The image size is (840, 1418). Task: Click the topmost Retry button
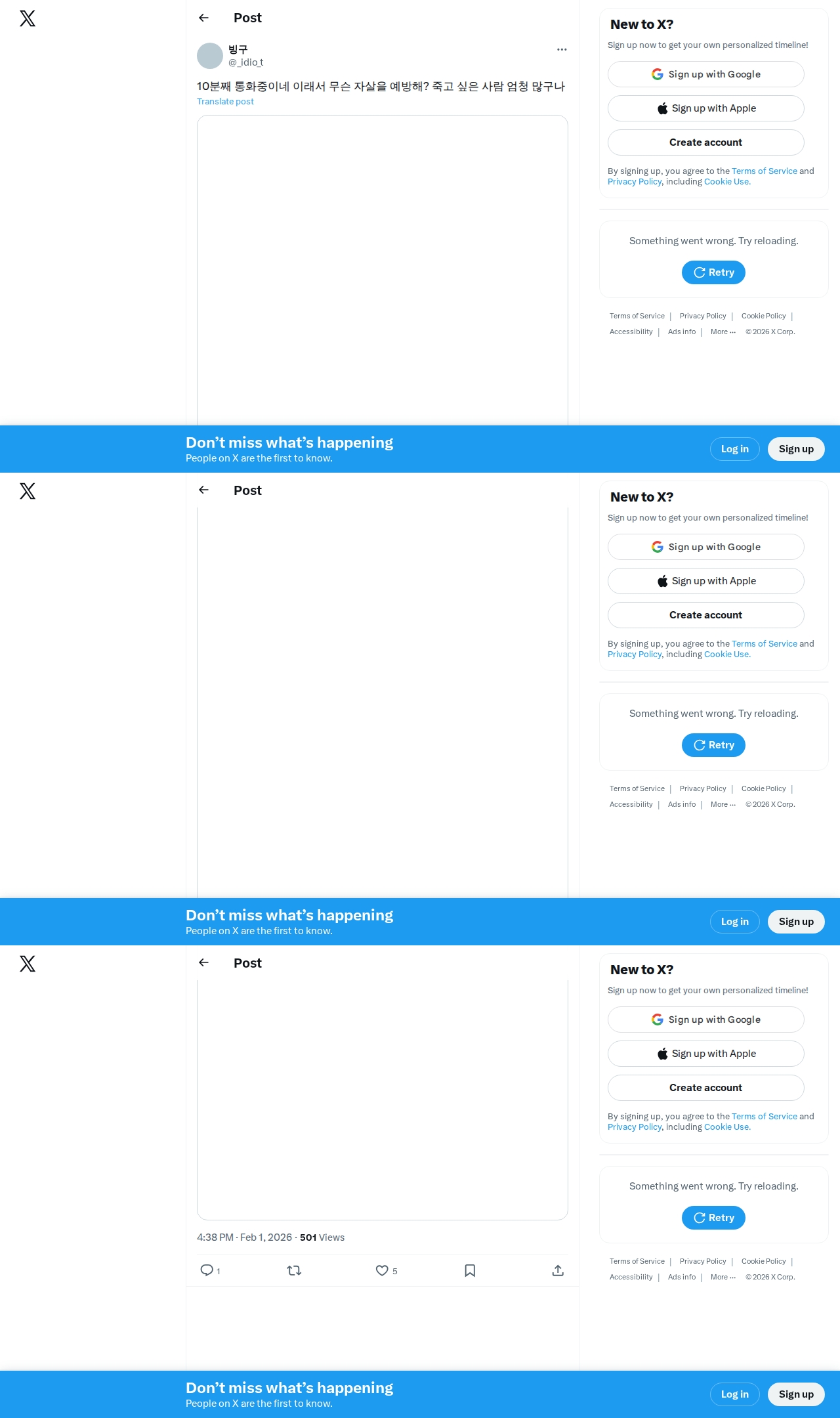pos(713,272)
